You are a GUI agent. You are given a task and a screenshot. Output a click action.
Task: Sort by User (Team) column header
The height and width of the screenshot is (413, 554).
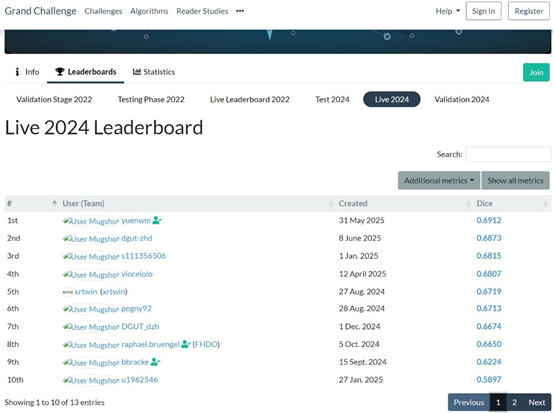click(x=197, y=203)
